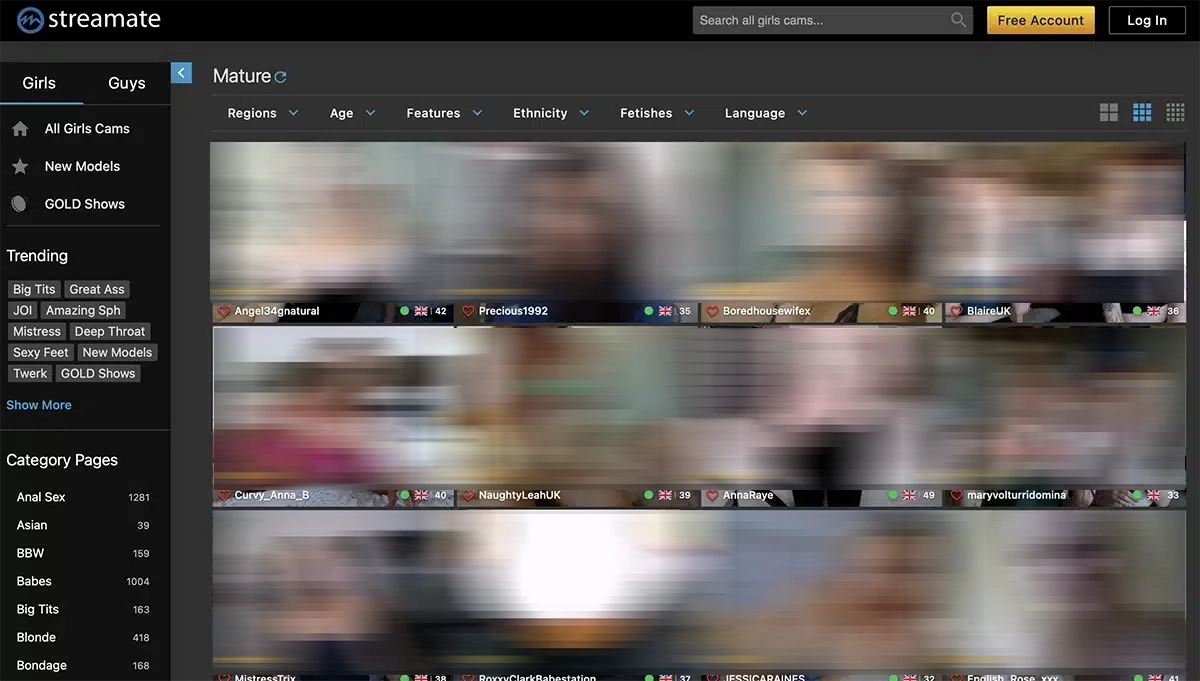Click the home icon beside All Girls Cams
This screenshot has width=1200, height=681.
pyautogui.click(x=20, y=129)
